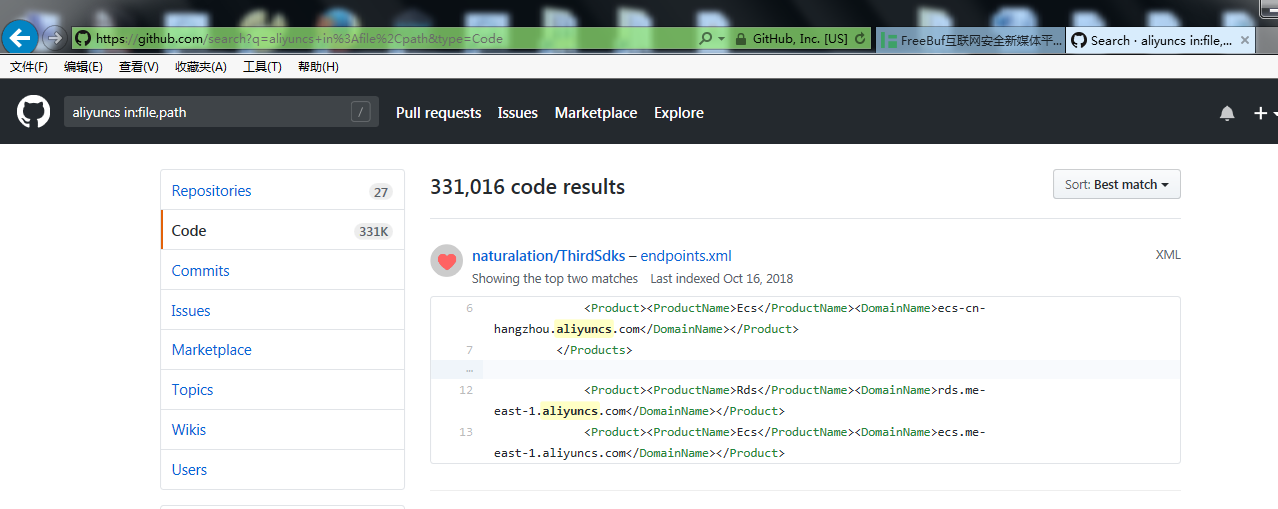
Task: Open the Sort: Best match dropdown
Action: (x=1116, y=184)
